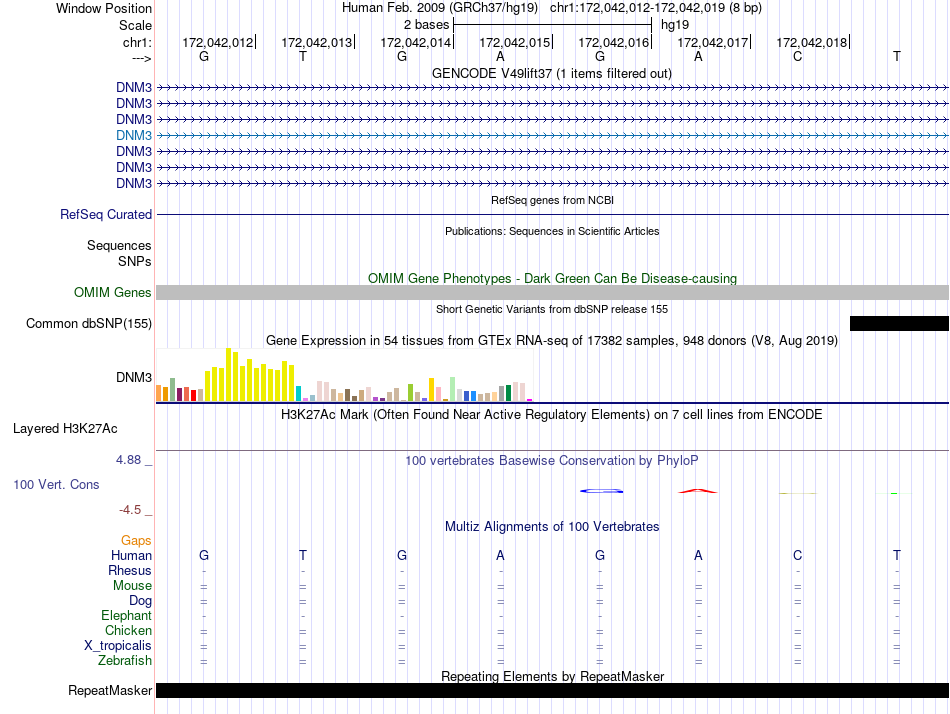Screen dimensions: 950x714
Task: Open '100 vertebrates Basewise Conservation by PhyloP' title
Action: click(552, 461)
